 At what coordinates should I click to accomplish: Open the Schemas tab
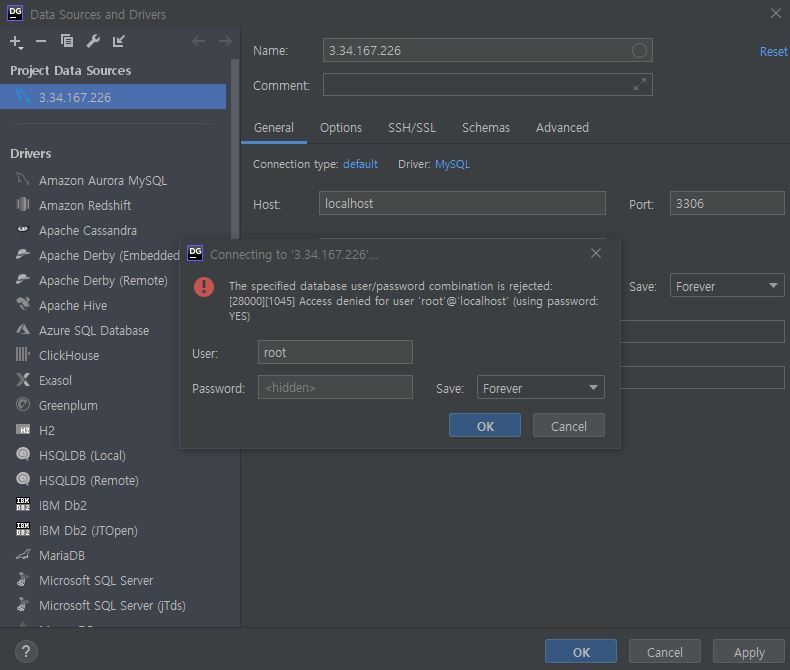pos(486,128)
